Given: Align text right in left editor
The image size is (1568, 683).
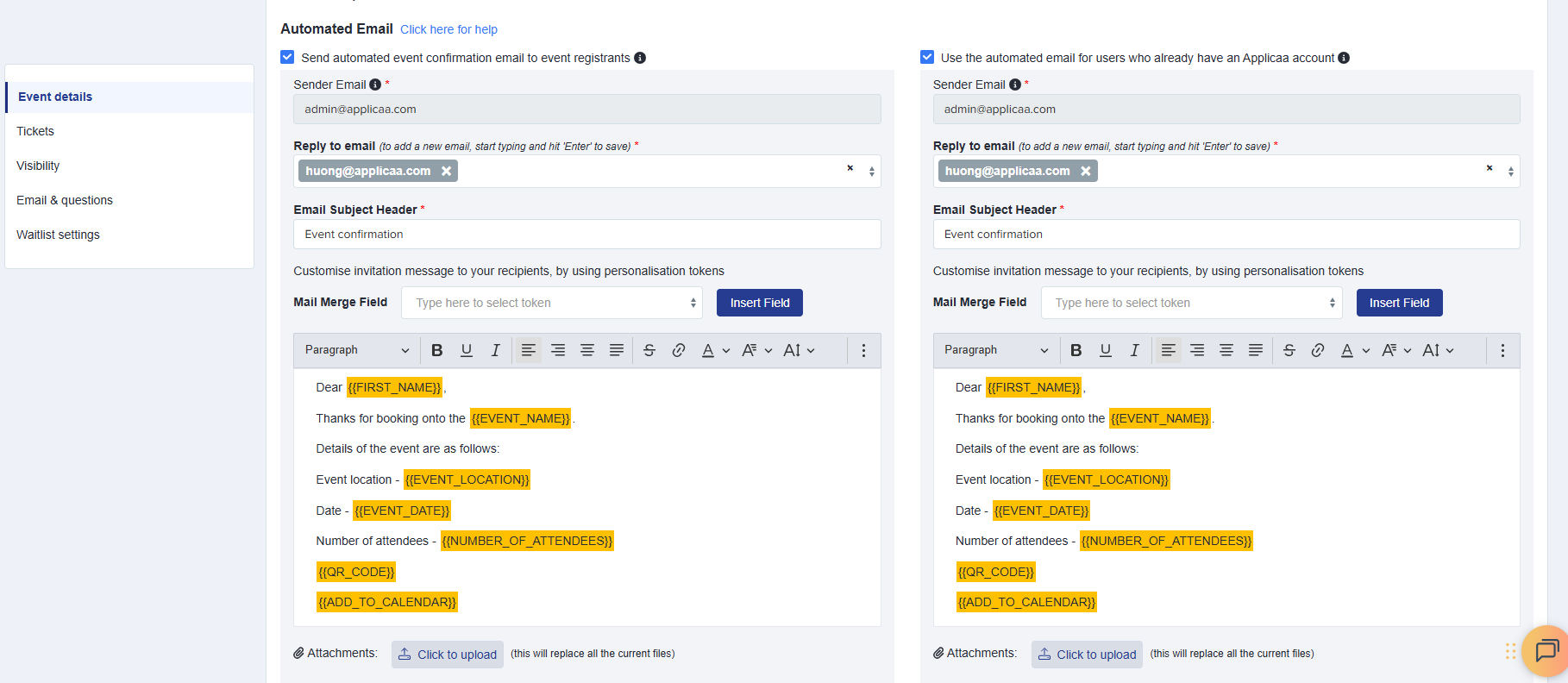Looking at the screenshot, I should pos(558,350).
